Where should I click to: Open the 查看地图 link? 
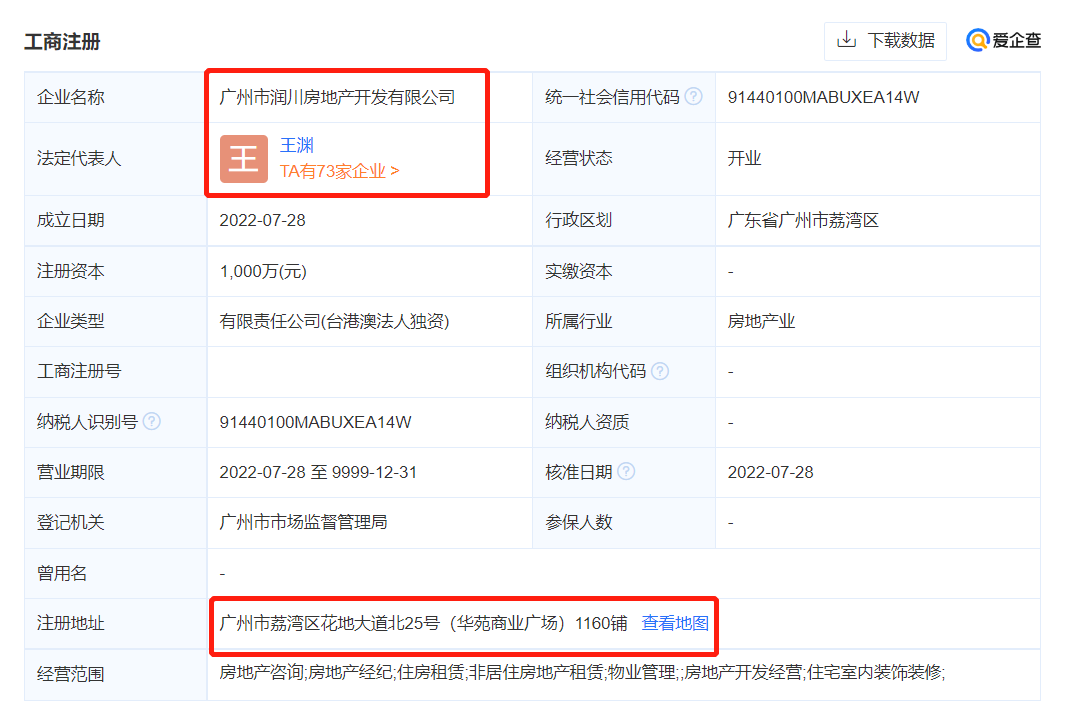point(673,626)
